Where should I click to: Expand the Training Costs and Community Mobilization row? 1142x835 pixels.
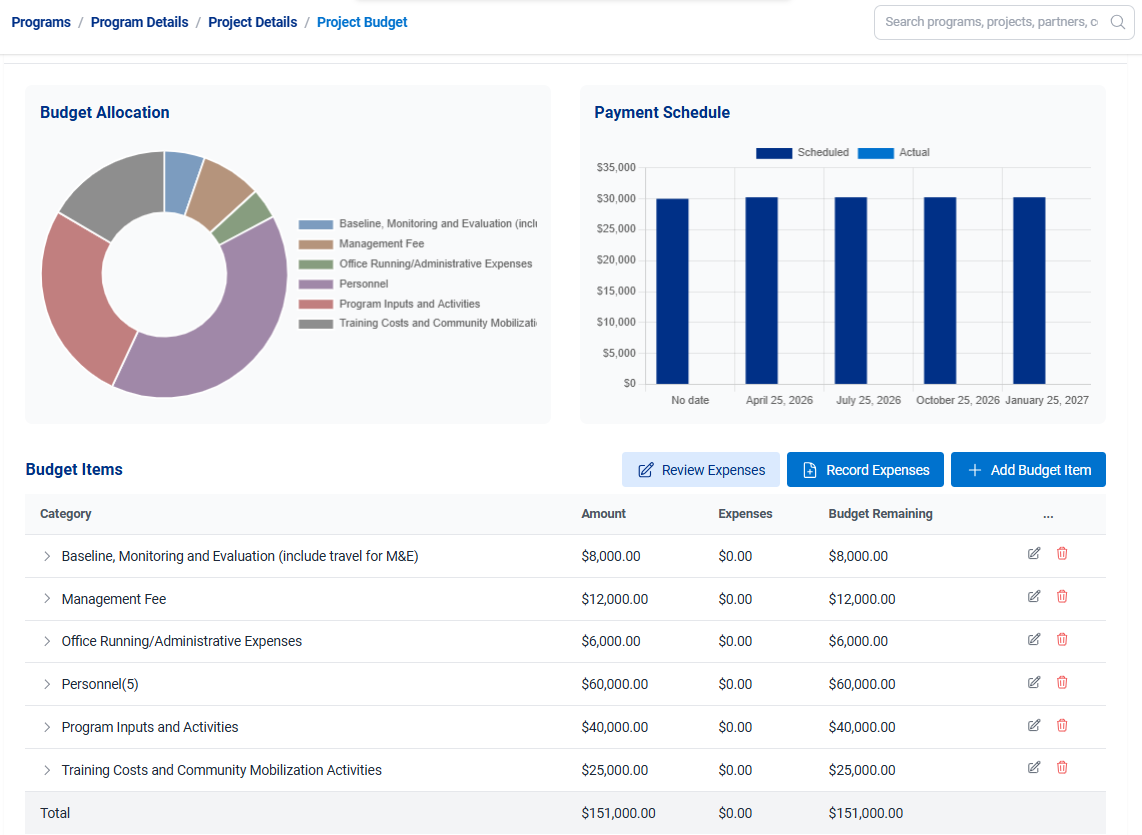point(47,770)
